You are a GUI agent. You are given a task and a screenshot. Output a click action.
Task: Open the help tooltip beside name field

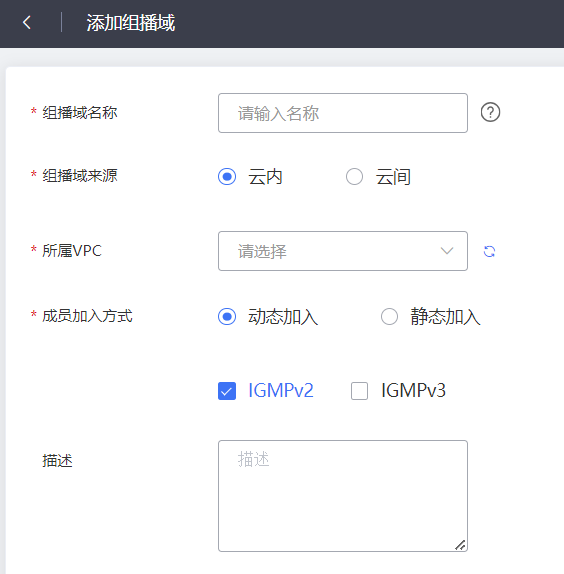[490, 112]
